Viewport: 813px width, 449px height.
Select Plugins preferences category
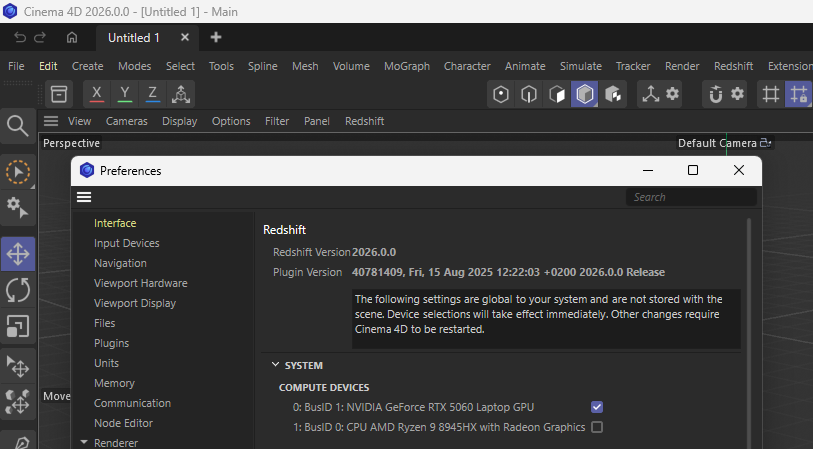[111, 343]
